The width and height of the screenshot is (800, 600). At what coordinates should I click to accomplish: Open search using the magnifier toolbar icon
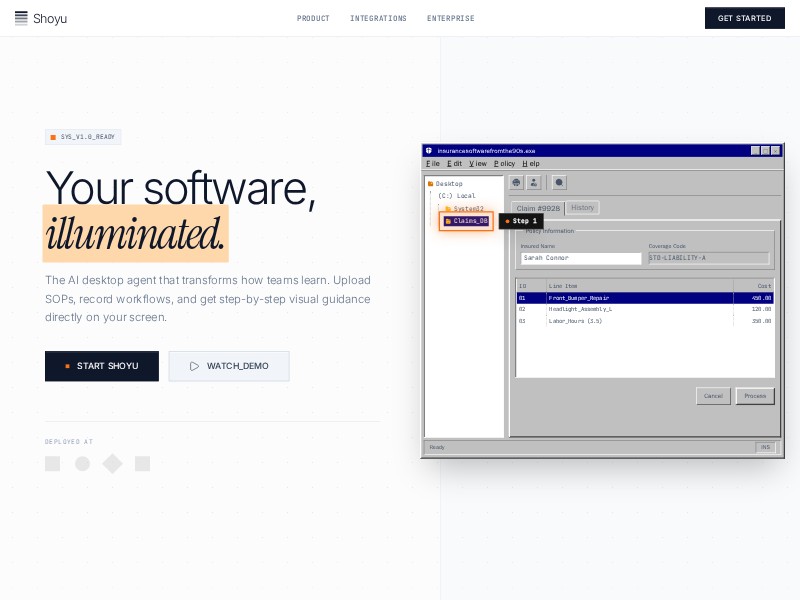[x=559, y=183]
